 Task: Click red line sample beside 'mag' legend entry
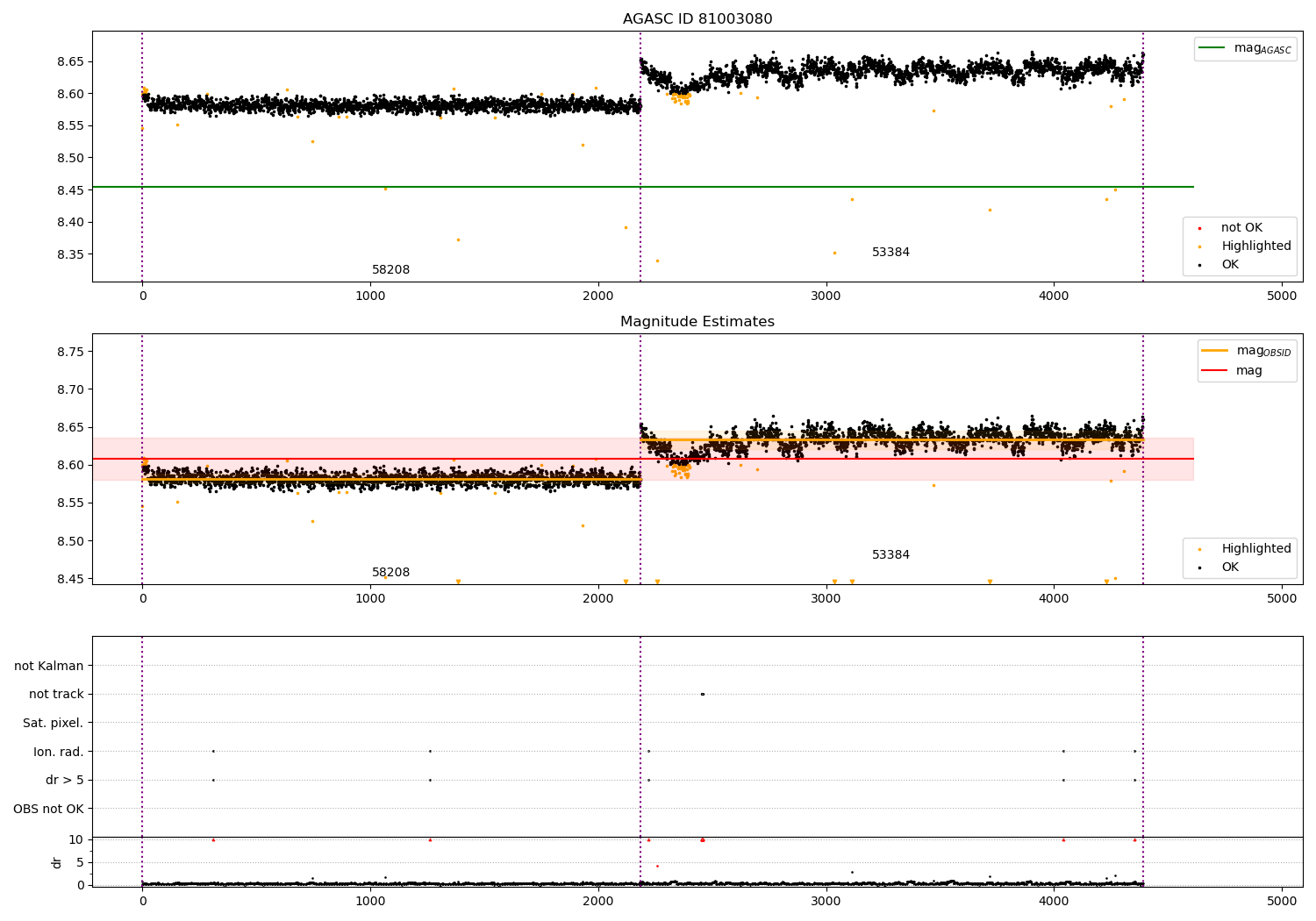[1214, 371]
